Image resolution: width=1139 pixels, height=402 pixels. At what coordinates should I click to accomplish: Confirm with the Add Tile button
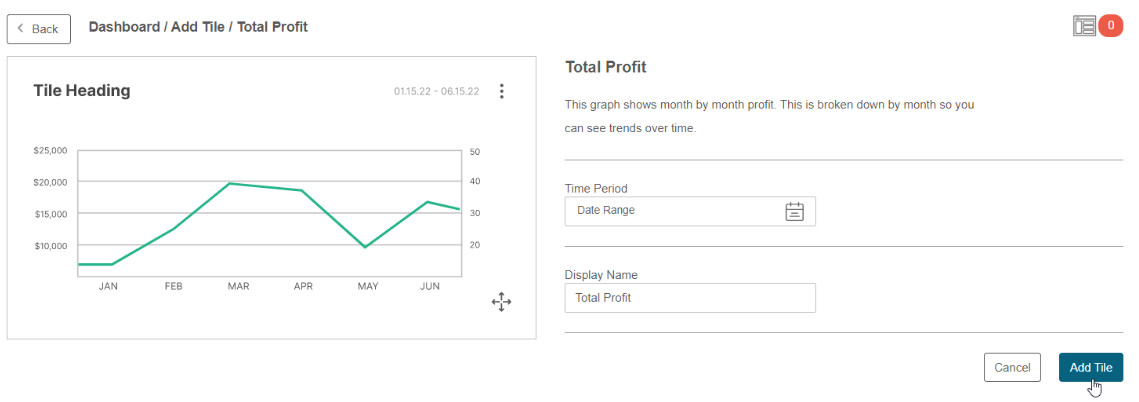point(1090,367)
